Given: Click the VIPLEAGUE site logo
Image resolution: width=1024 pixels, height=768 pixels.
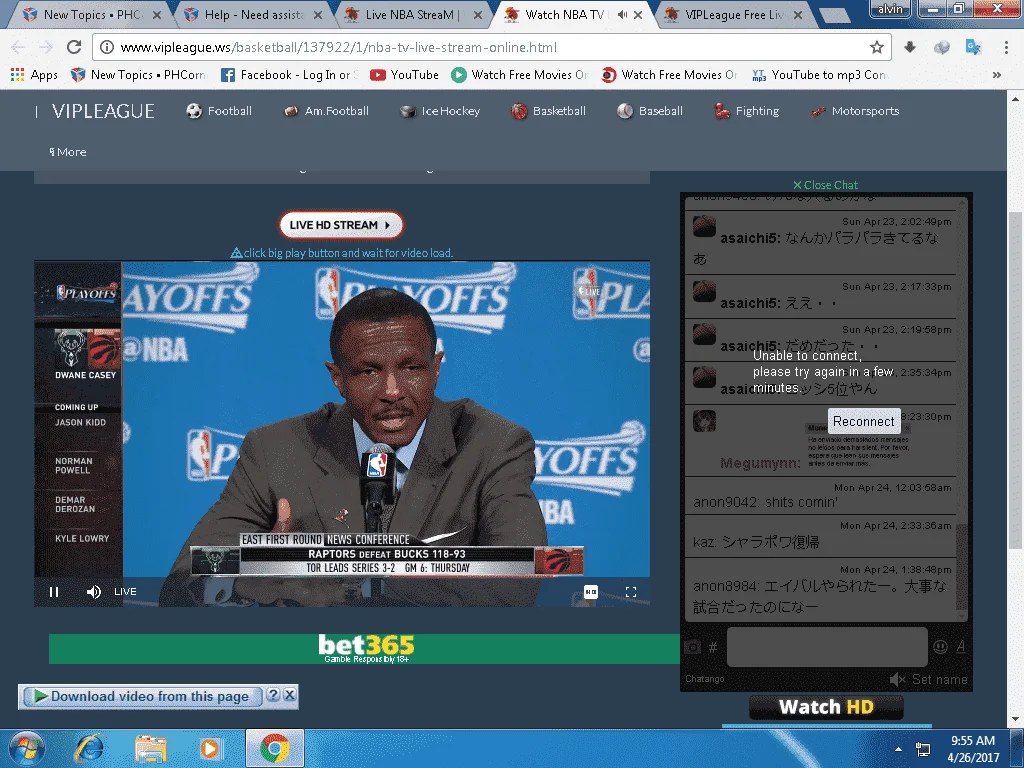Looking at the screenshot, I should (x=103, y=111).
